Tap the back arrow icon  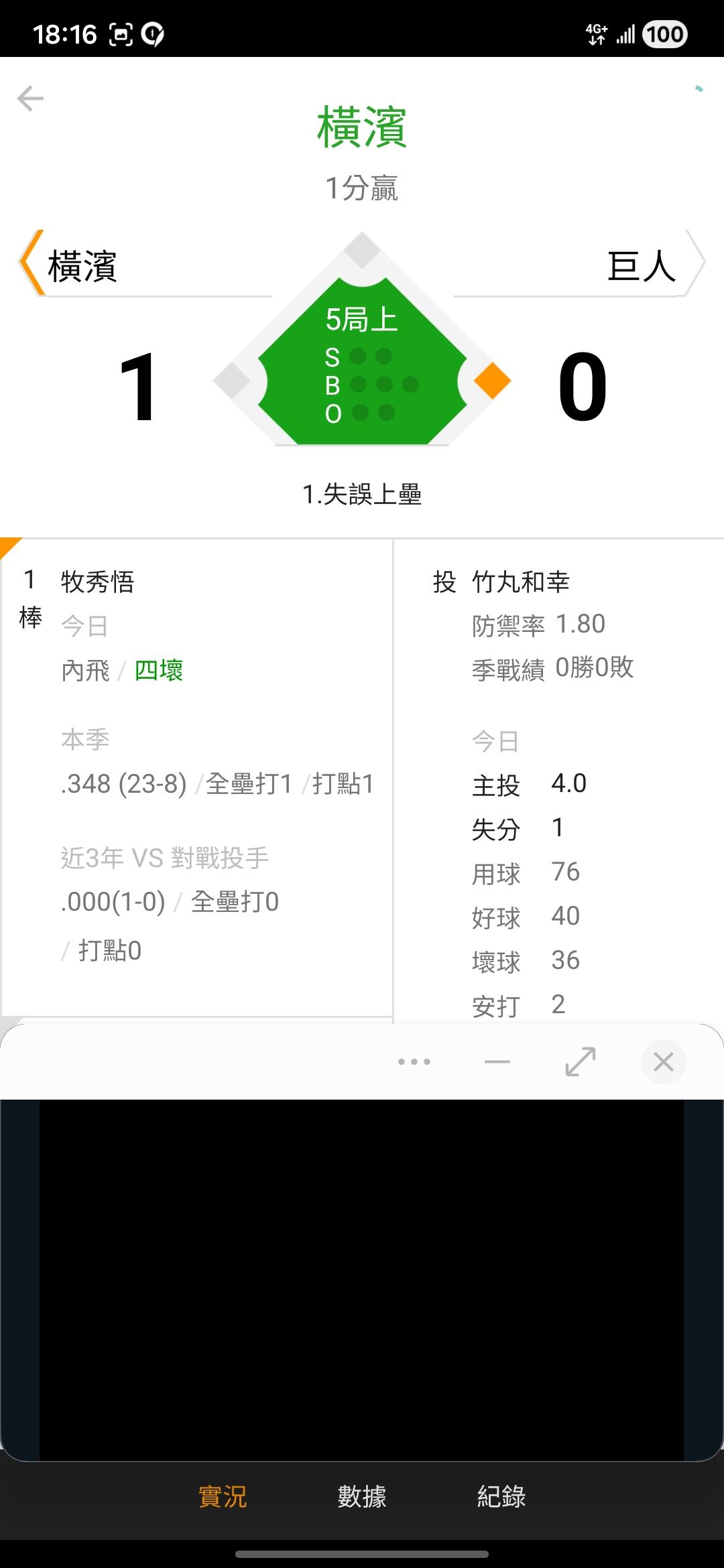pyautogui.click(x=30, y=99)
